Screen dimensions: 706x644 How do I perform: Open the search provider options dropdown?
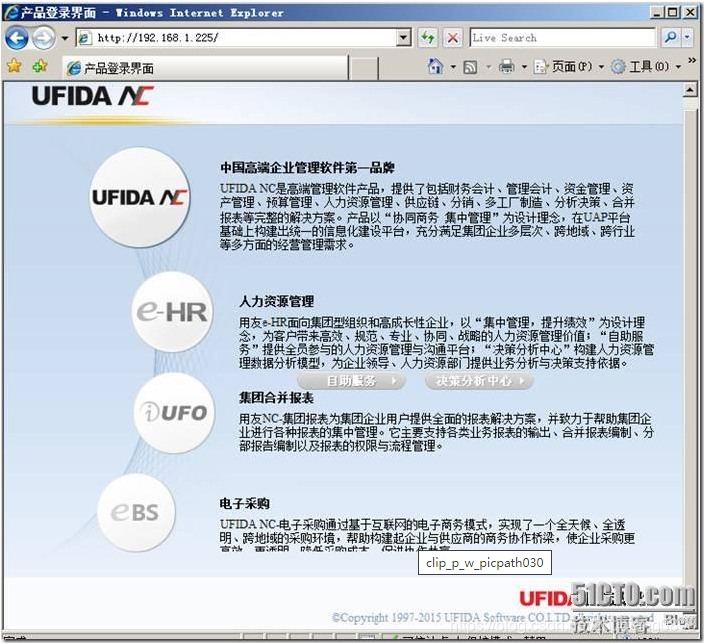(x=687, y=38)
